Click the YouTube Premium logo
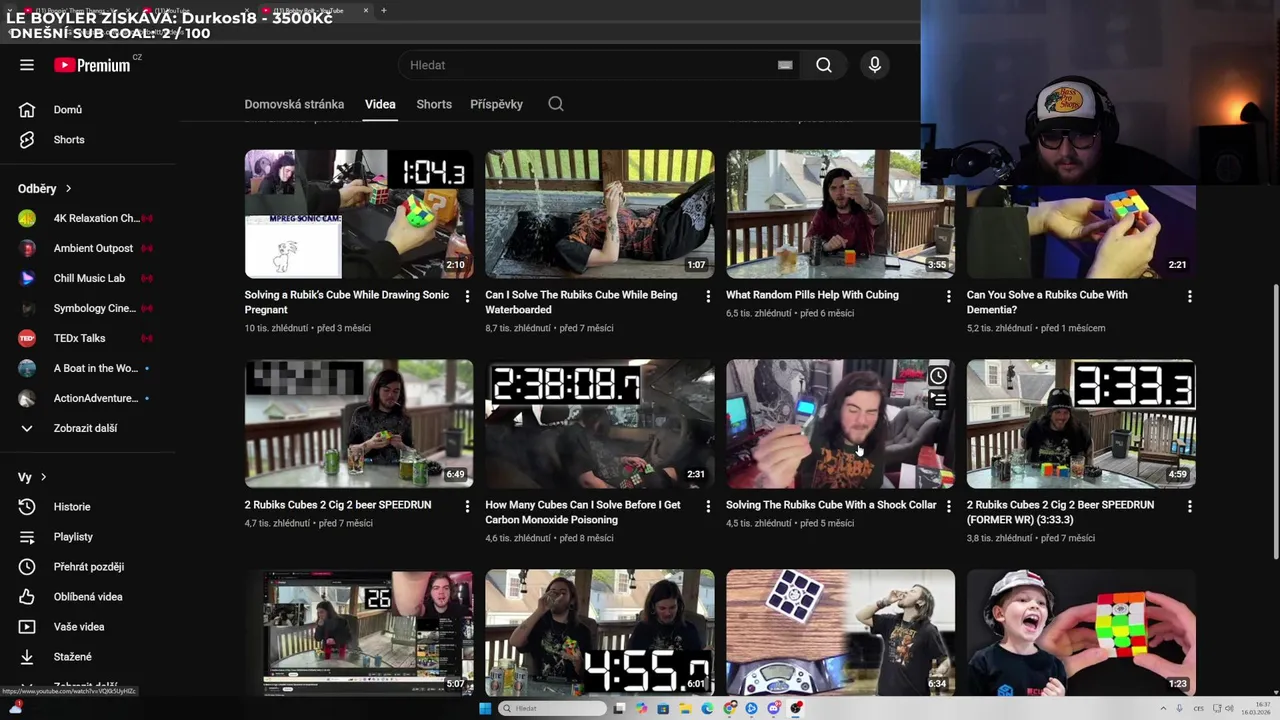The image size is (1280, 720). [x=92, y=65]
